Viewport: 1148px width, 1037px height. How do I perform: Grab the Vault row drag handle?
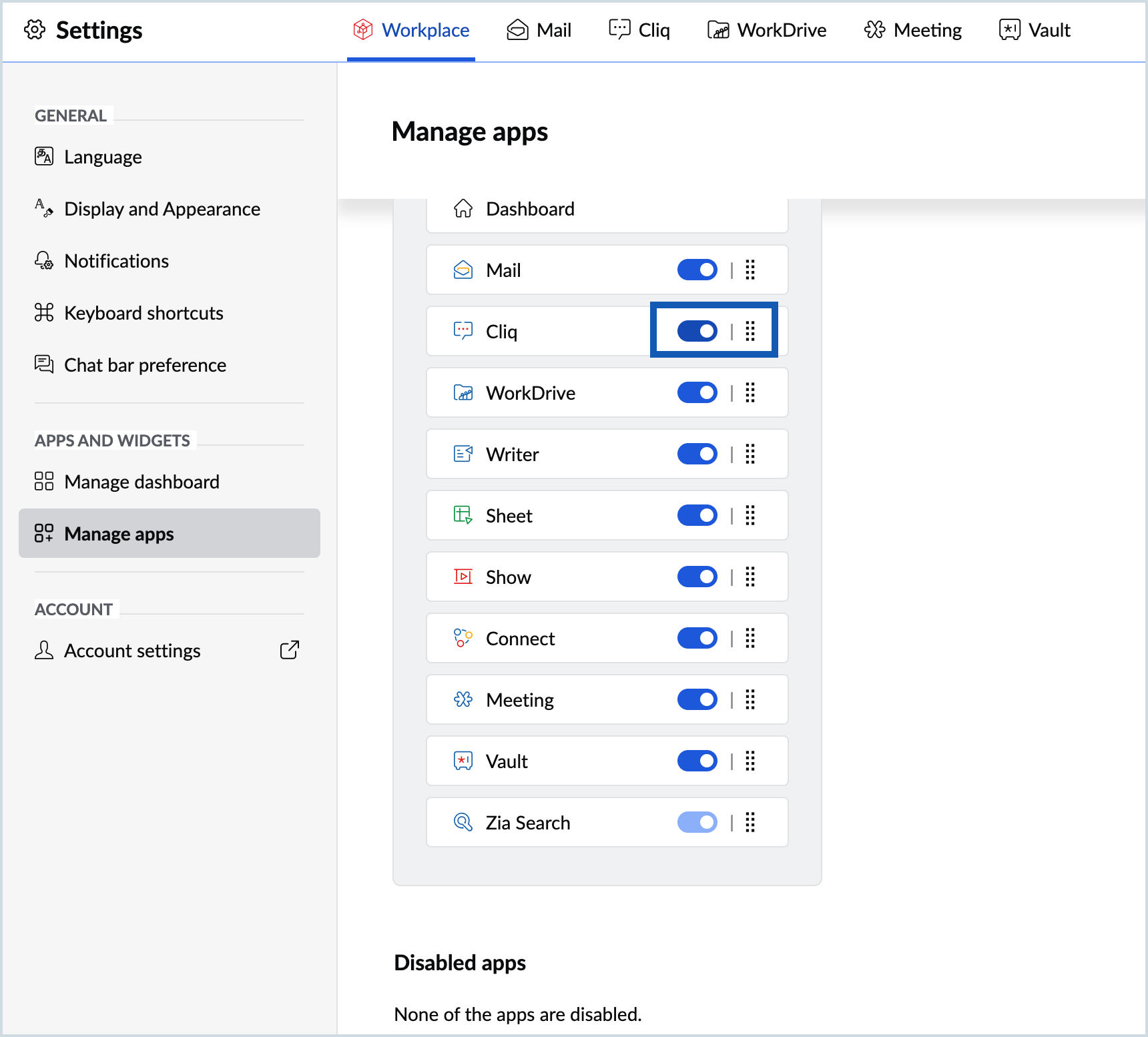click(750, 761)
